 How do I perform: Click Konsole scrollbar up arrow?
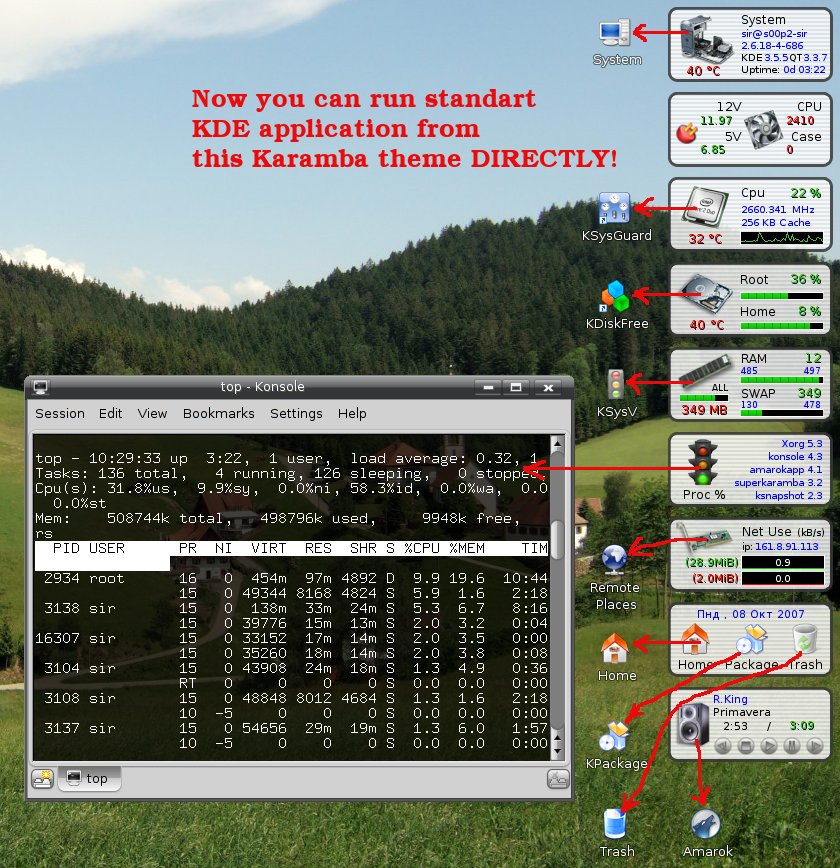pyautogui.click(x=558, y=443)
